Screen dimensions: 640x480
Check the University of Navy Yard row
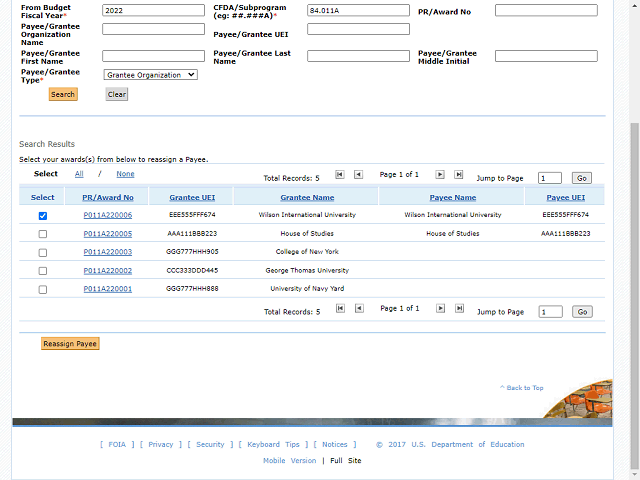42,290
